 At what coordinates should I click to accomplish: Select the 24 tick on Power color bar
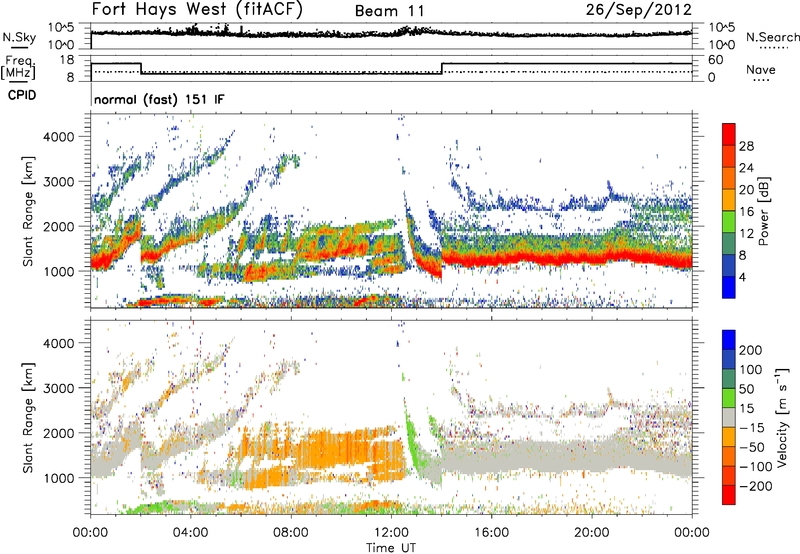click(746, 168)
